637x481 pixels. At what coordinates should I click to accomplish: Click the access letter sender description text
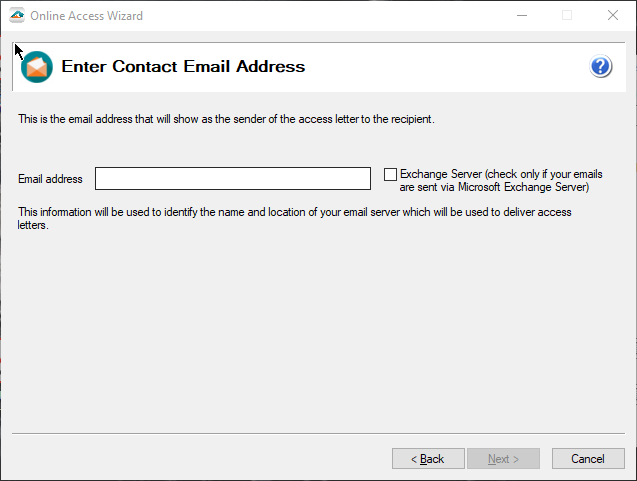click(x=226, y=120)
